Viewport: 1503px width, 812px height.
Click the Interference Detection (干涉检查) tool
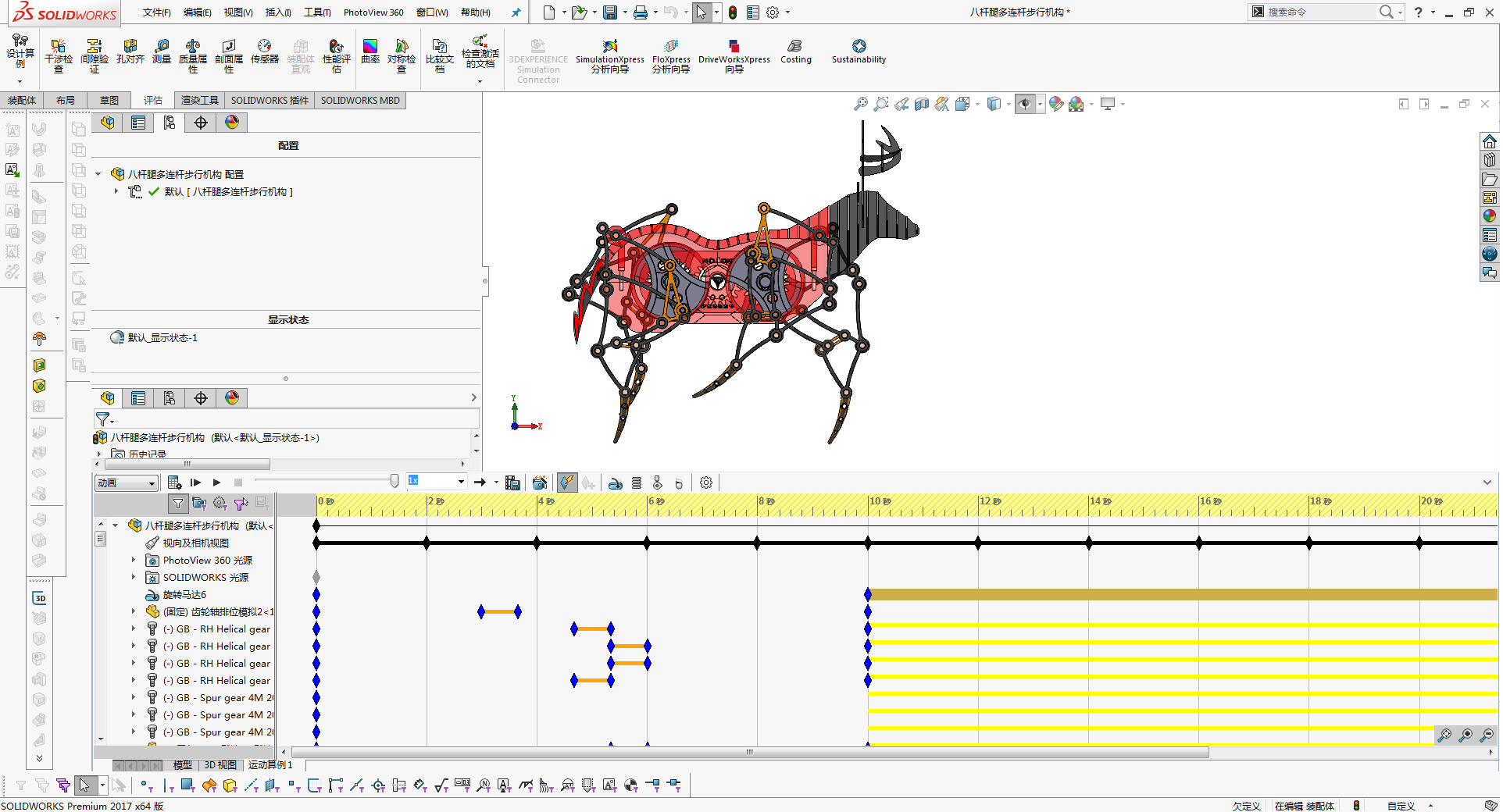[x=58, y=55]
